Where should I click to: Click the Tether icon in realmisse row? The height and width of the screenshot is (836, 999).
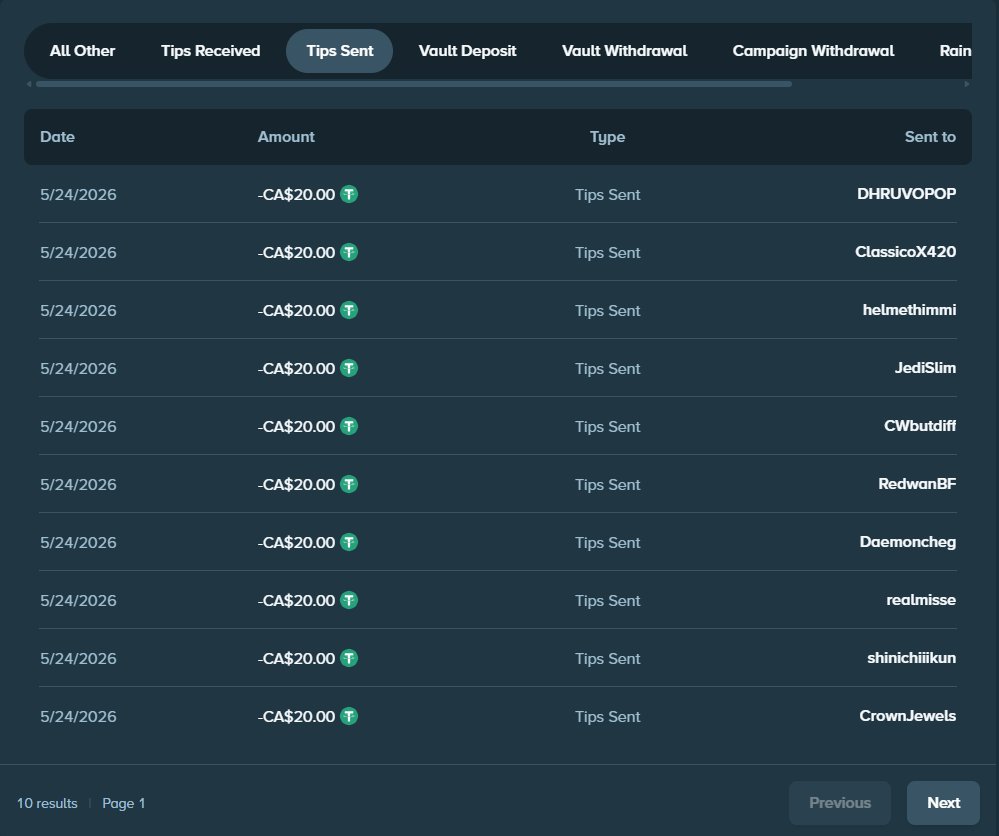(349, 600)
